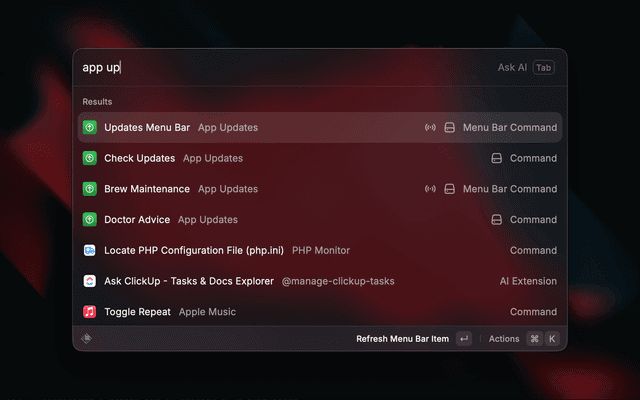The image size is (640, 400).
Task: Select Locate PHP Configuration File (php.ini)
Action: click(x=320, y=250)
